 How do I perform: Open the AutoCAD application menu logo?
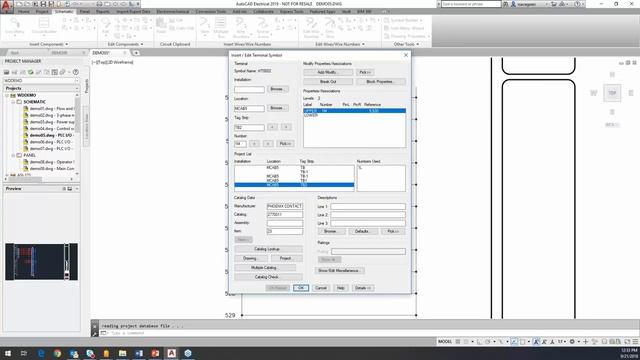[x=6, y=6]
